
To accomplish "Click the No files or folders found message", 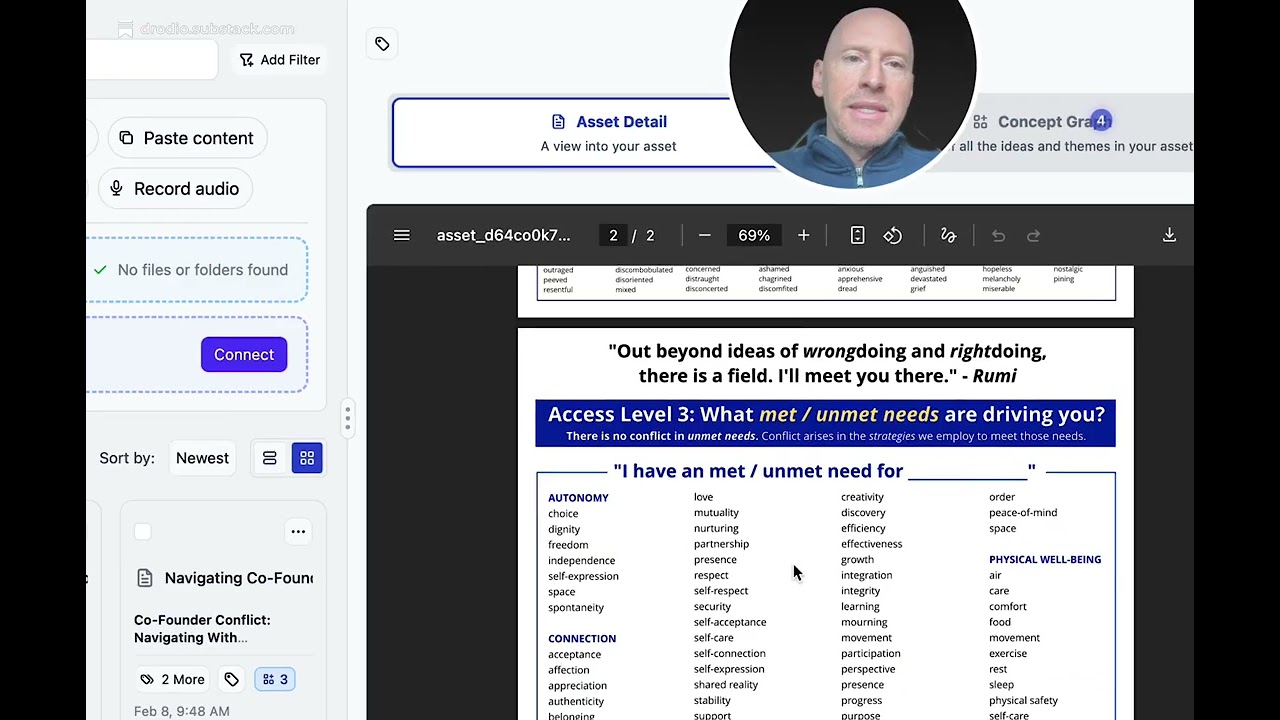I will (202, 270).
